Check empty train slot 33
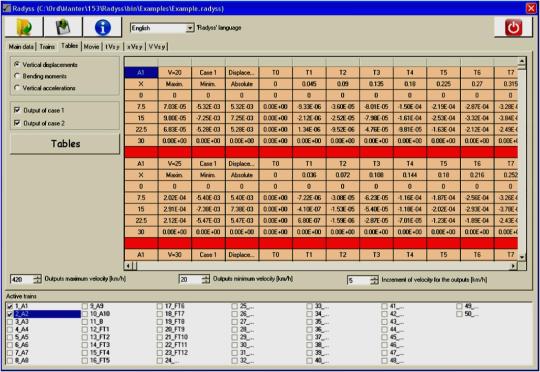Viewport: 540px width, 372px height. point(309,306)
